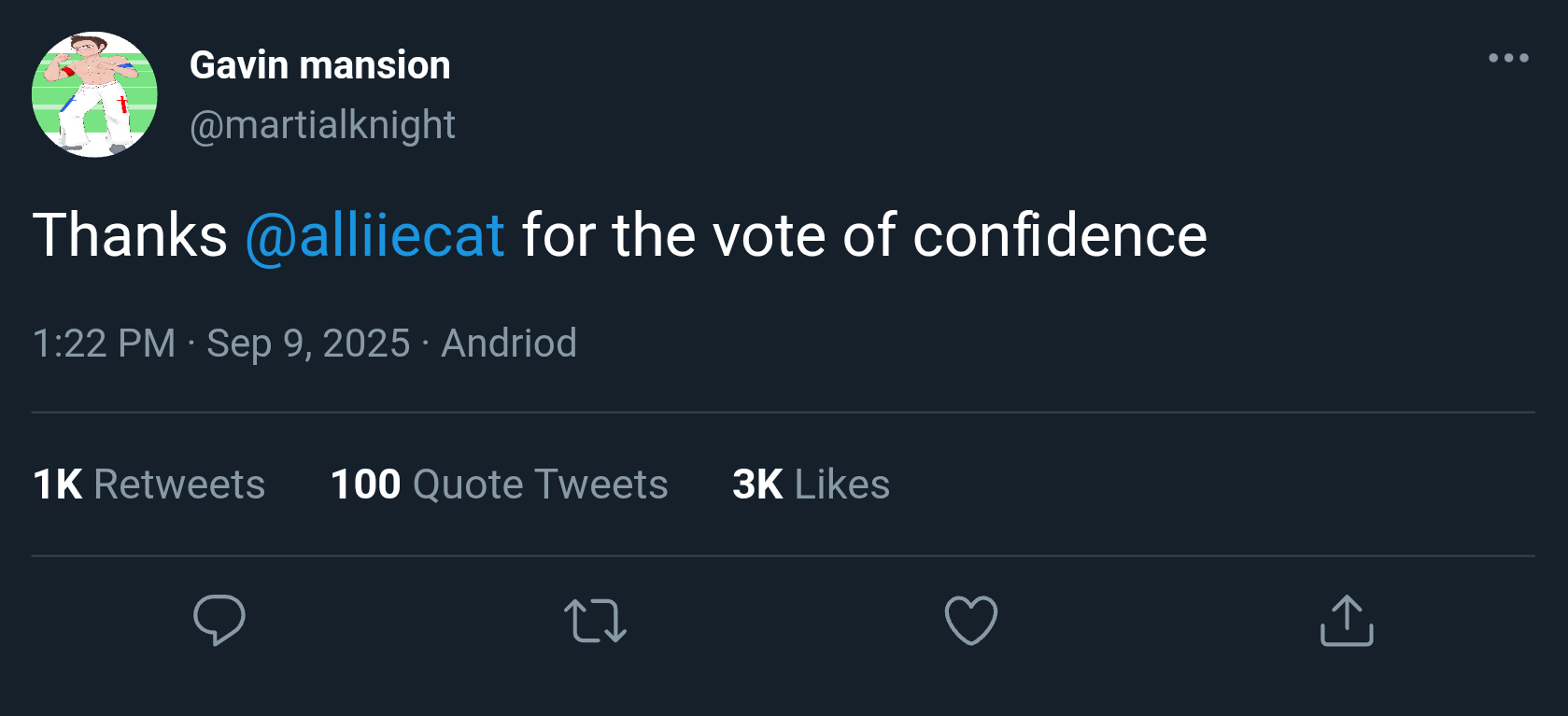Open the three-dot more options menu
The height and width of the screenshot is (716, 1568).
tap(1508, 58)
